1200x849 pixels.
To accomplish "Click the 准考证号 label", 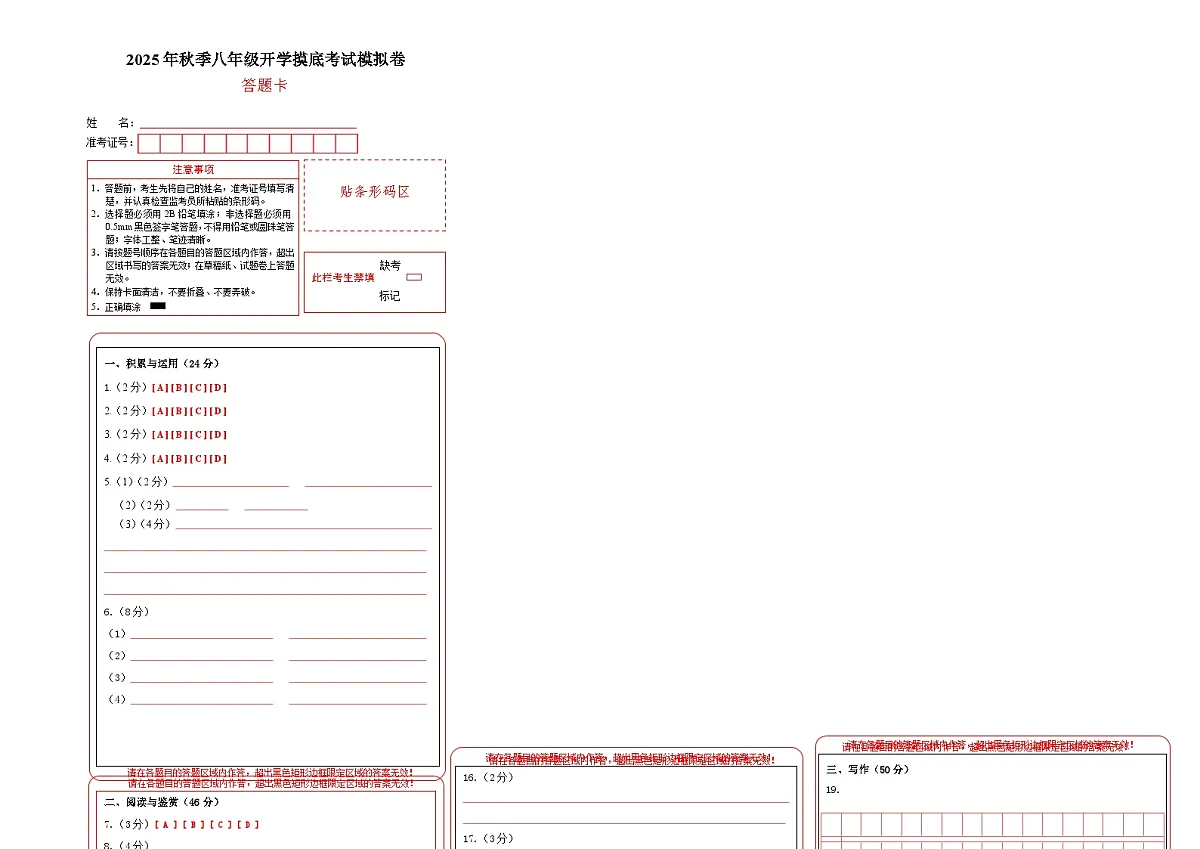I will click(110, 143).
